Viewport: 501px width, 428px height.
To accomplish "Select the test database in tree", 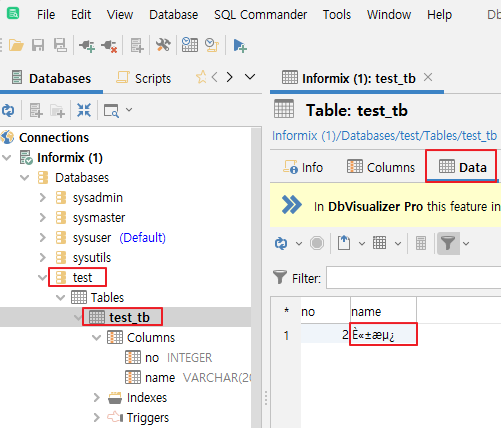I will click(x=82, y=277).
